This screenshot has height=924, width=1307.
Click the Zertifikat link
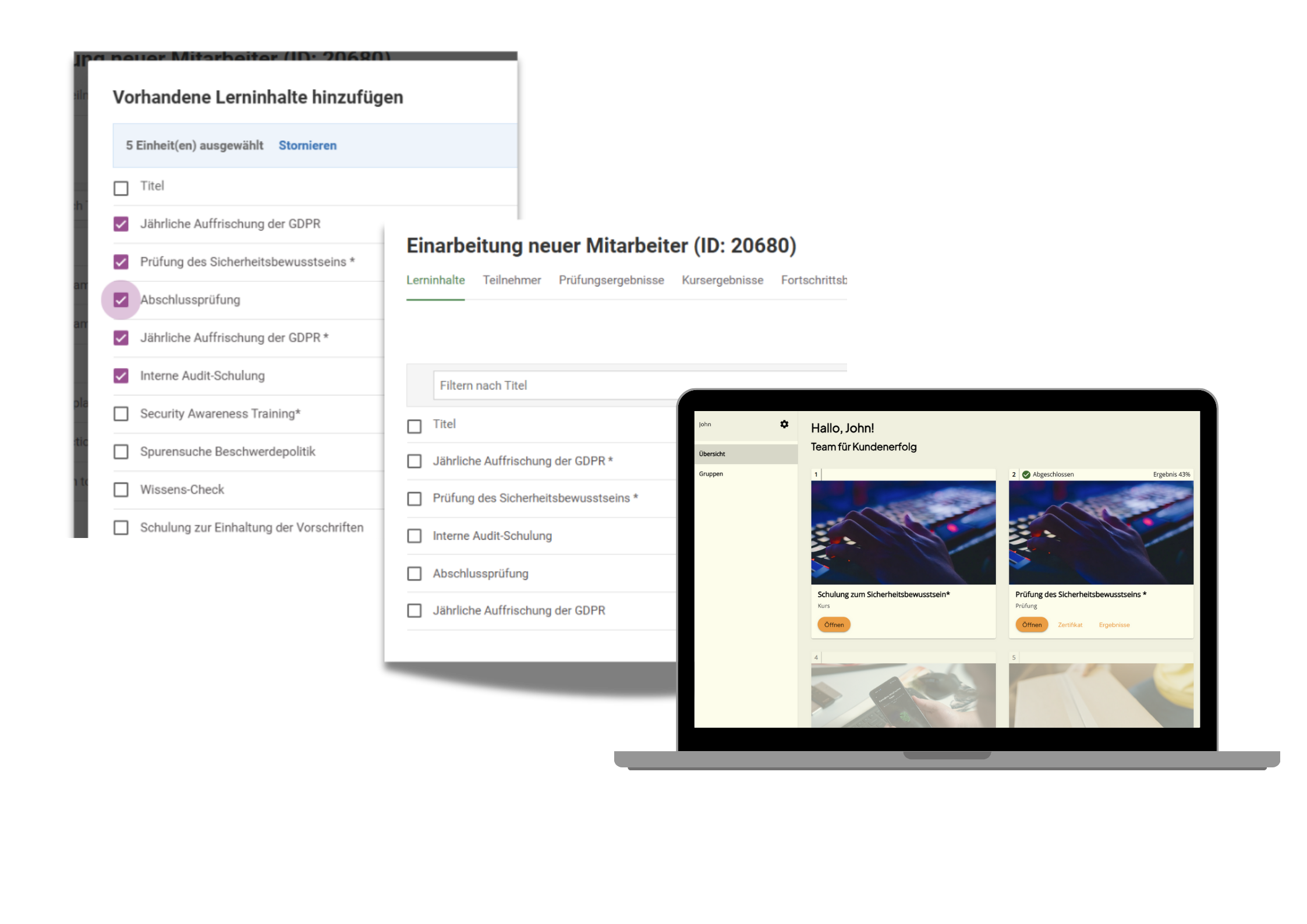point(1070,625)
